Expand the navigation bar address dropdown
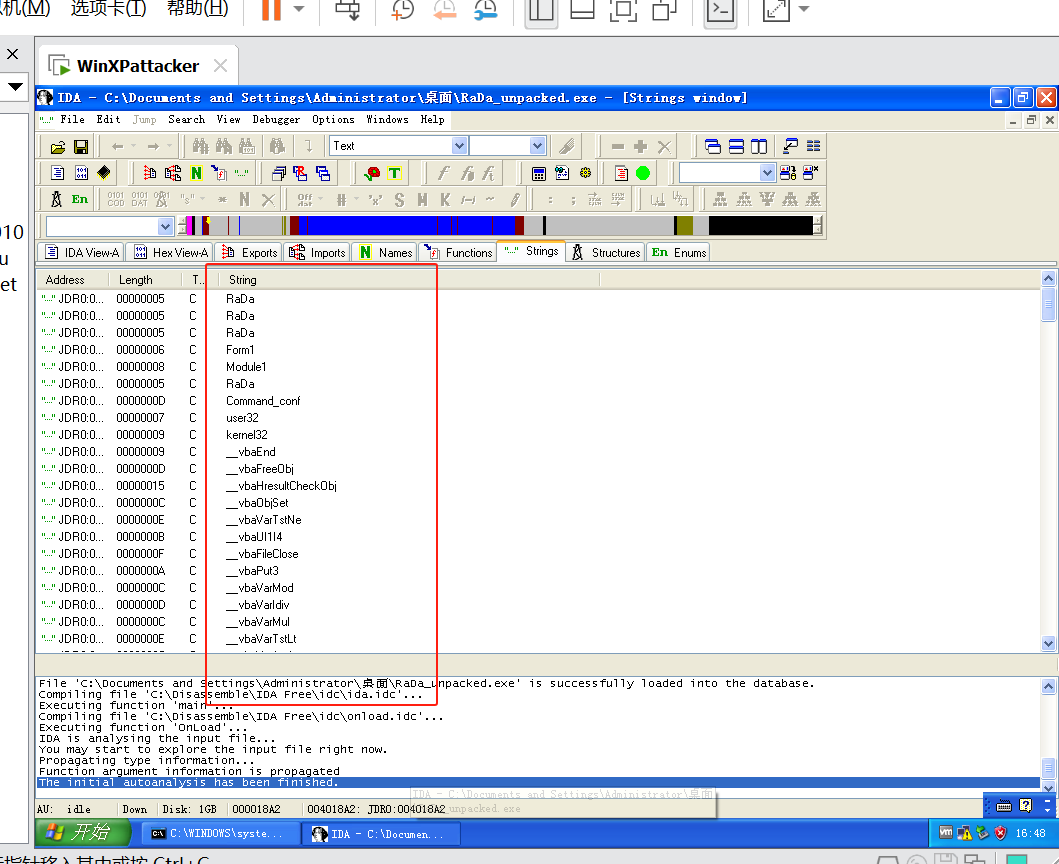 click(x=165, y=226)
